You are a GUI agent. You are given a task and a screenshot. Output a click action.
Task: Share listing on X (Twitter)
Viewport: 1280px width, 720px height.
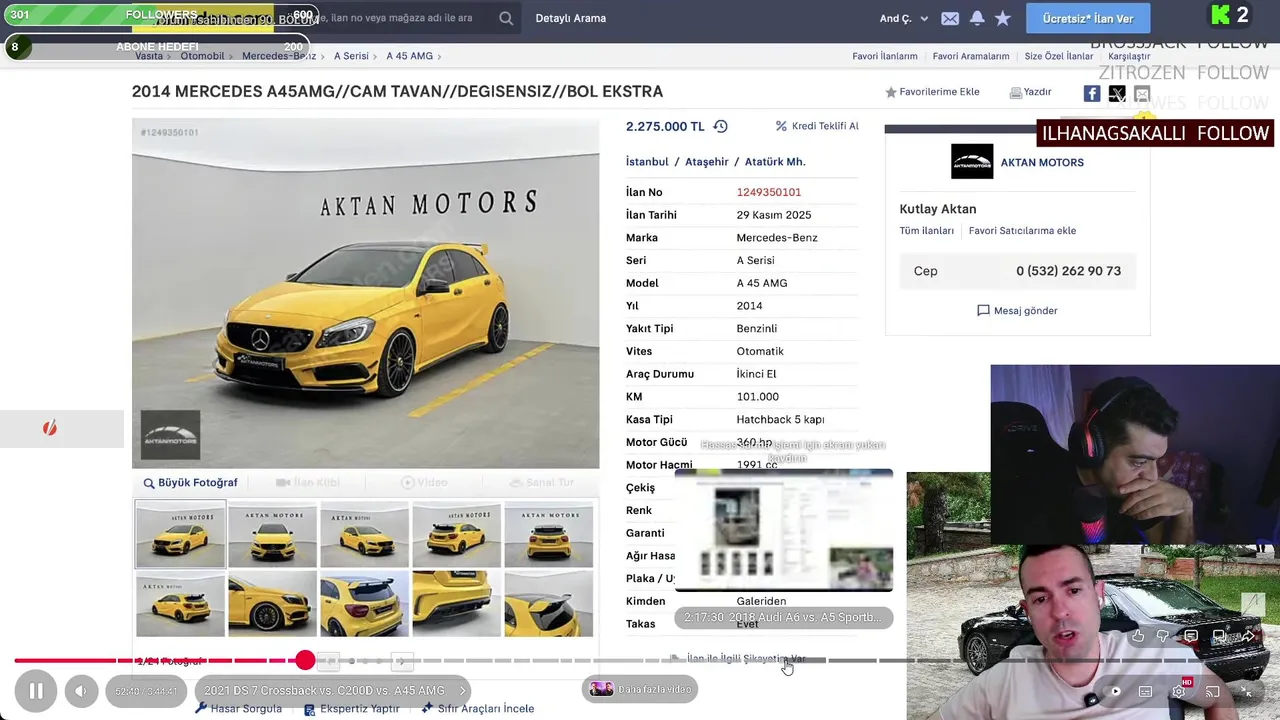1117,93
